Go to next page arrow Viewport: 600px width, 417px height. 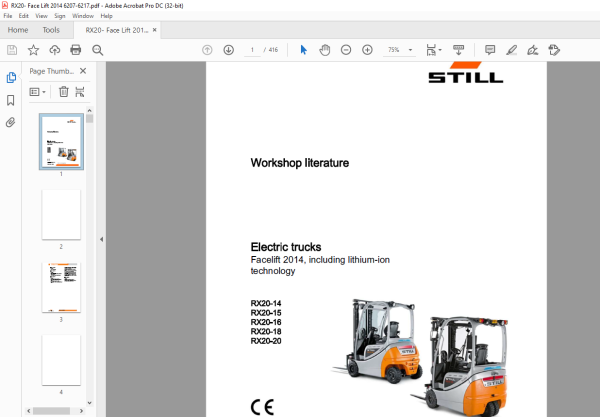(x=228, y=50)
